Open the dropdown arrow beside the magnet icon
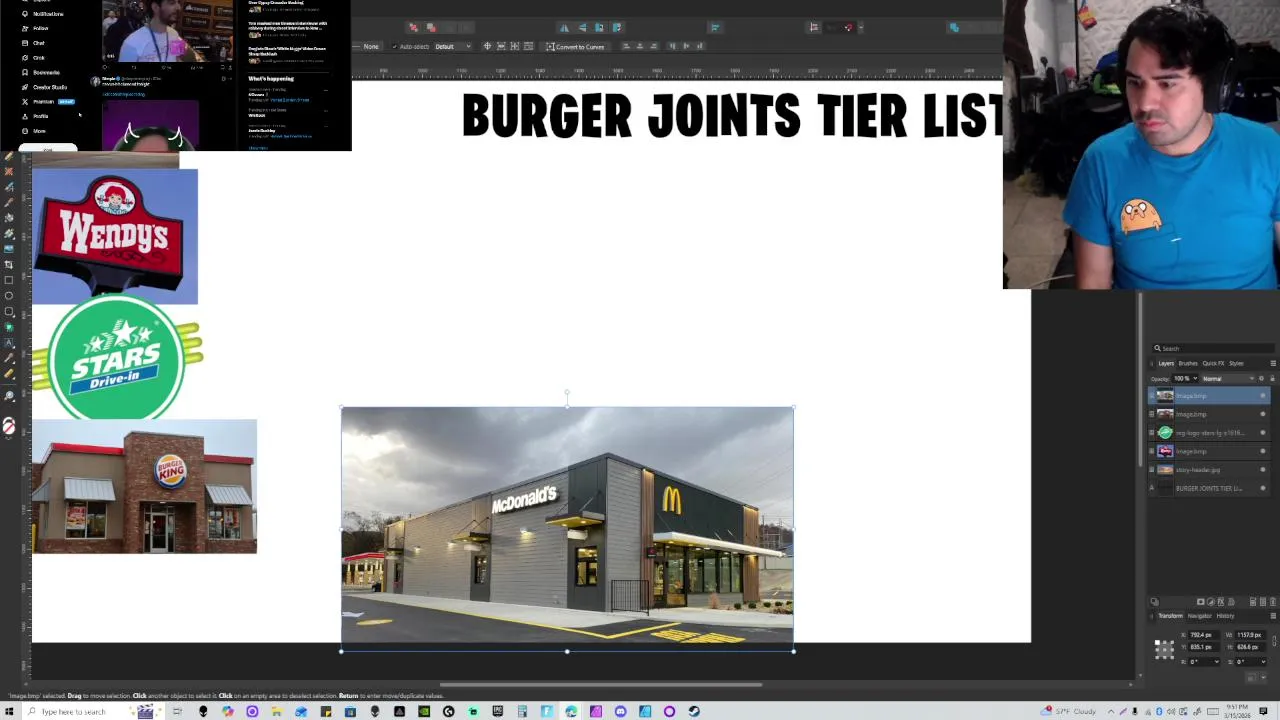 coord(860,28)
